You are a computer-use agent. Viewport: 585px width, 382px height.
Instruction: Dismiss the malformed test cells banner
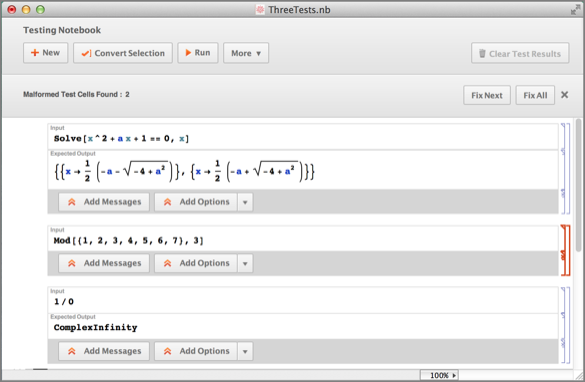click(x=564, y=95)
